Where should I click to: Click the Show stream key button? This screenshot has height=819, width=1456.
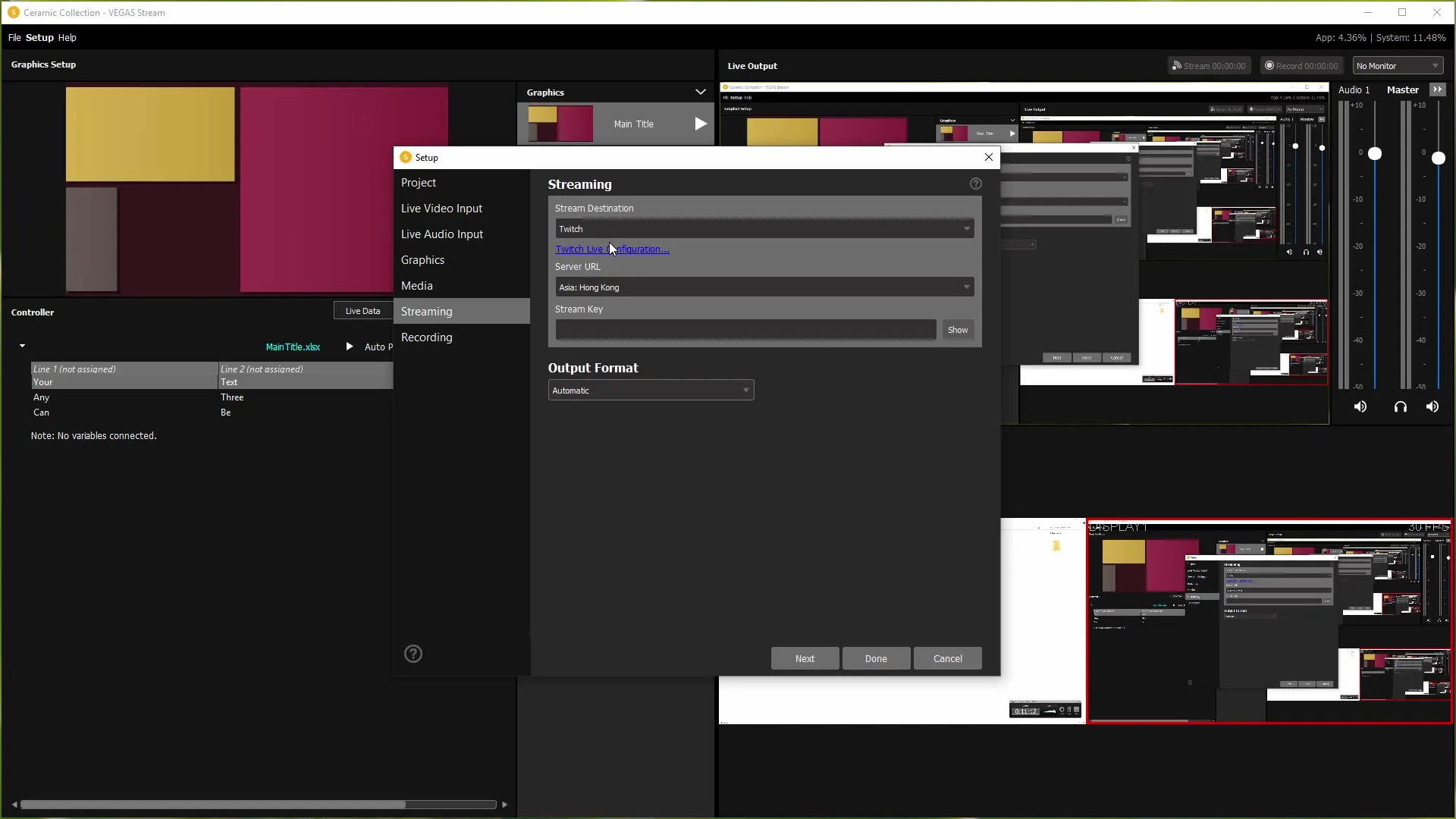click(958, 329)
